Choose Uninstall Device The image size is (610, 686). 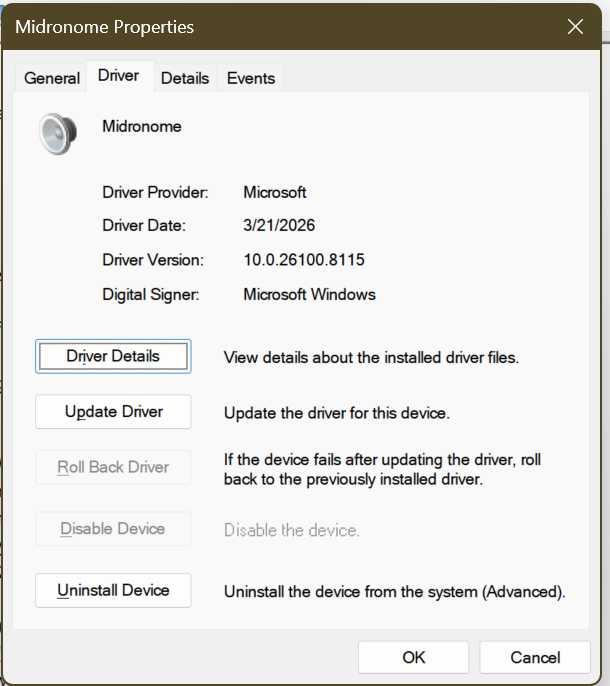point(113,590)
